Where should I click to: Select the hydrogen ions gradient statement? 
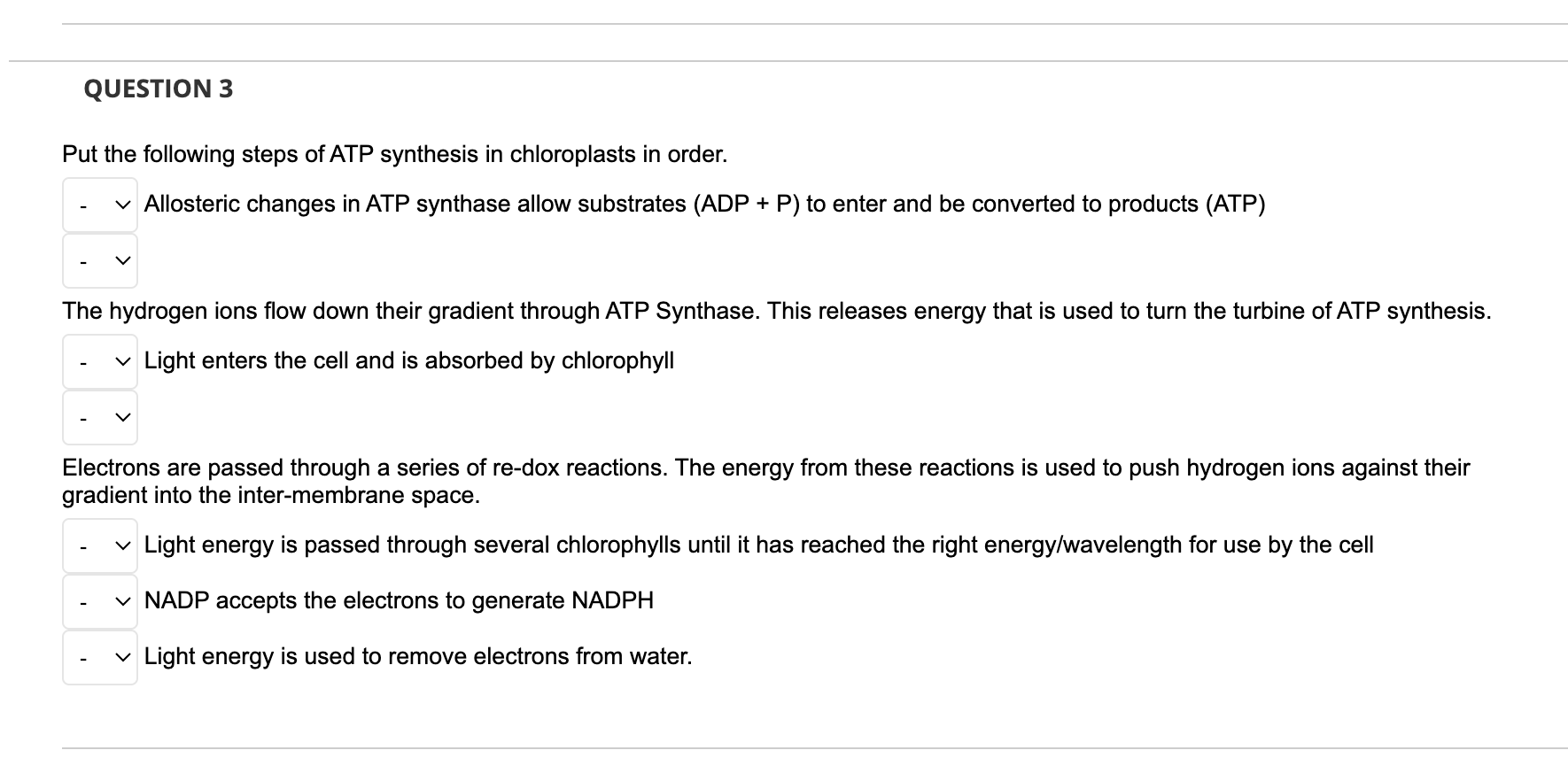[775, 311]
